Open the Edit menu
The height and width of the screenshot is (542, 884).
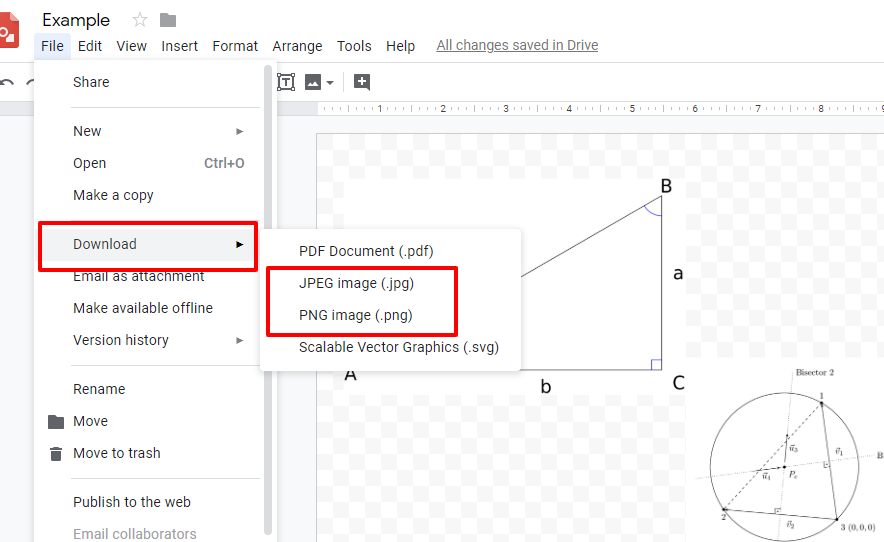coord(90,46)
